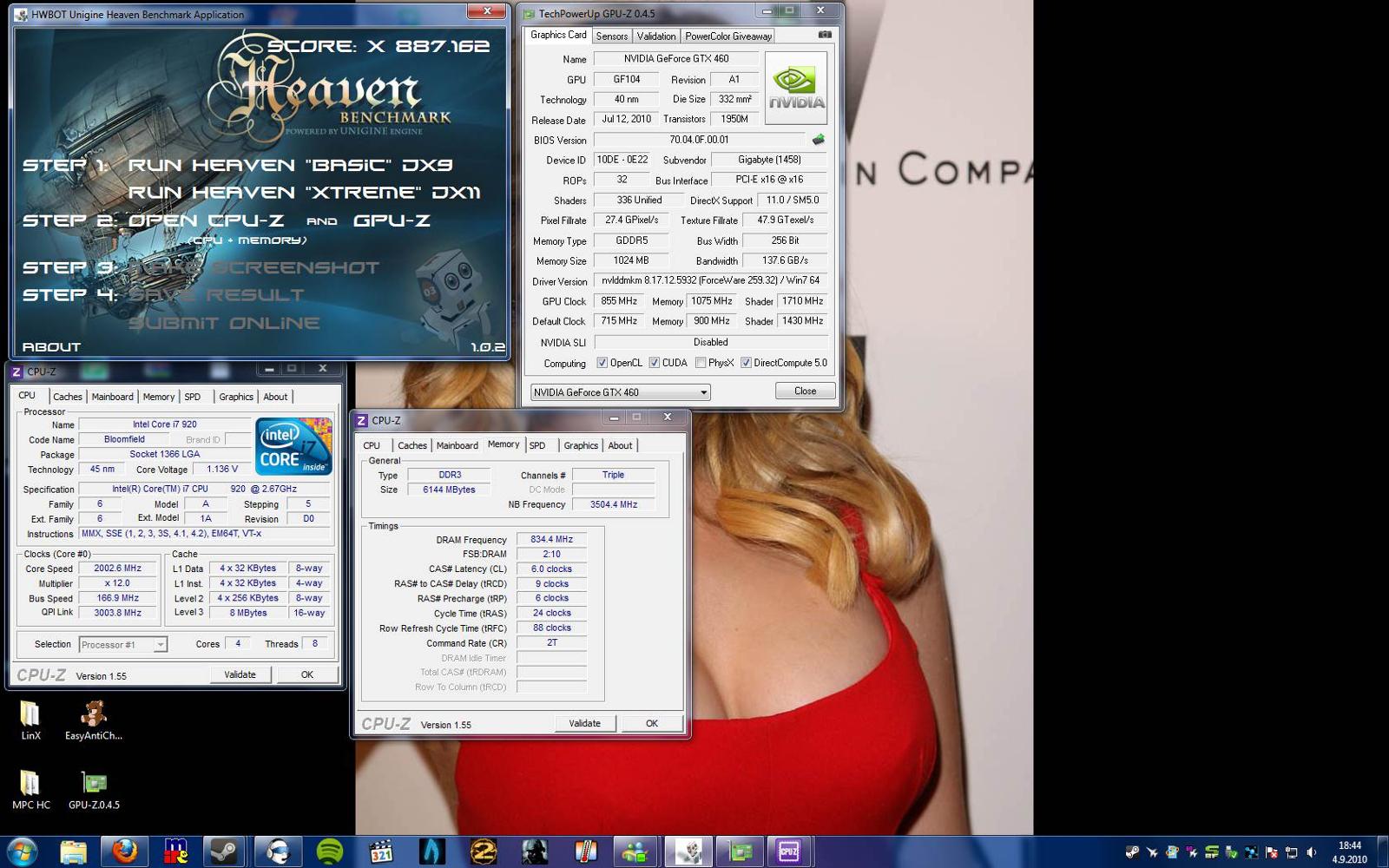The width and height of the screenshot is (1389, 868).
Task: Open the Mainboard tab in left CPU-Z window
Action: (112, 397)
